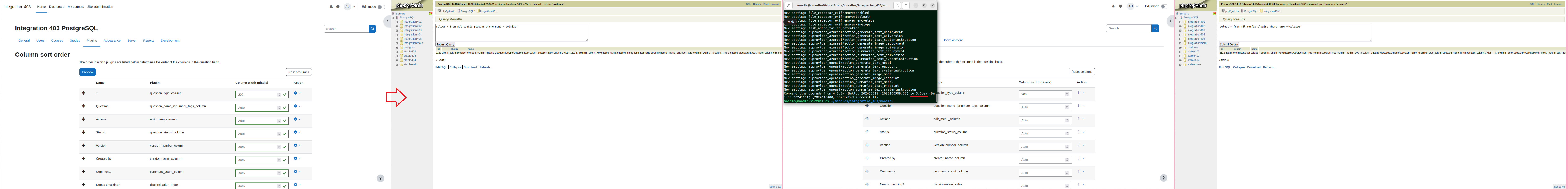The height and width of the screenshot is (189, 1568).
Task: Open the gear action menu for Status row
Action: pyautogui.click(x=297, y=133)
